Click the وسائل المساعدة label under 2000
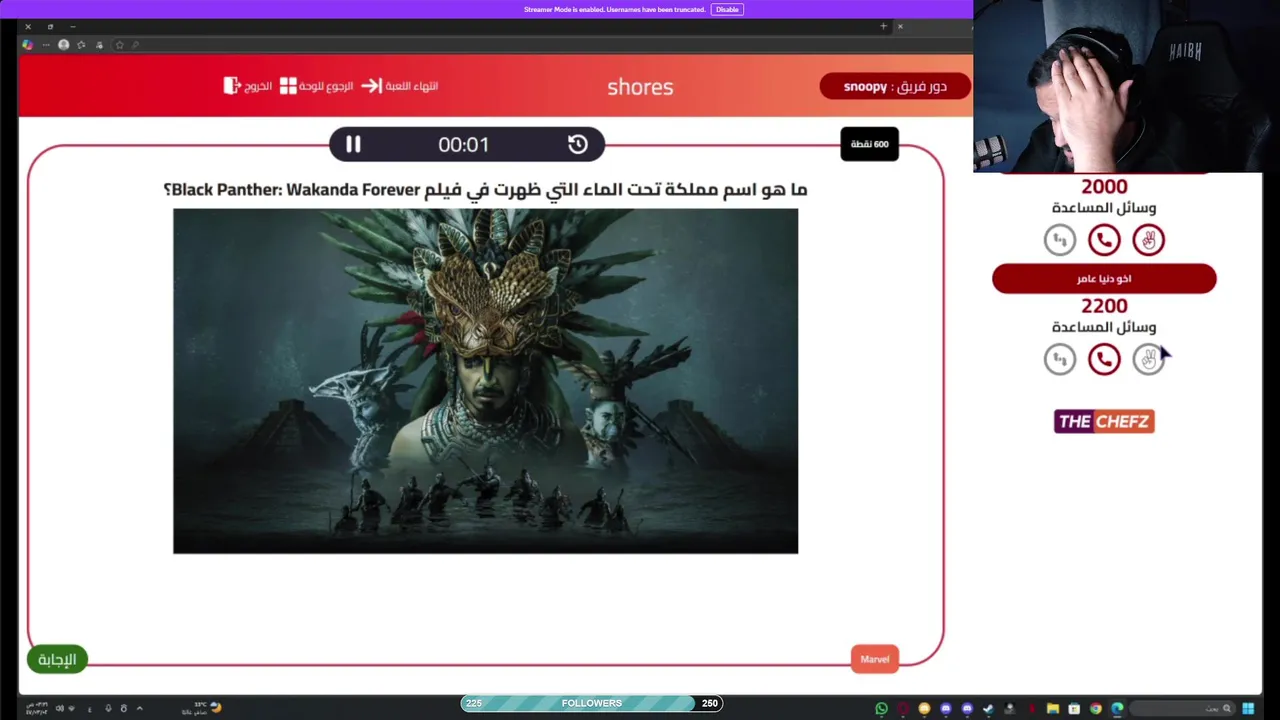Viewport: 1280px width, 720px height. 1104,208
